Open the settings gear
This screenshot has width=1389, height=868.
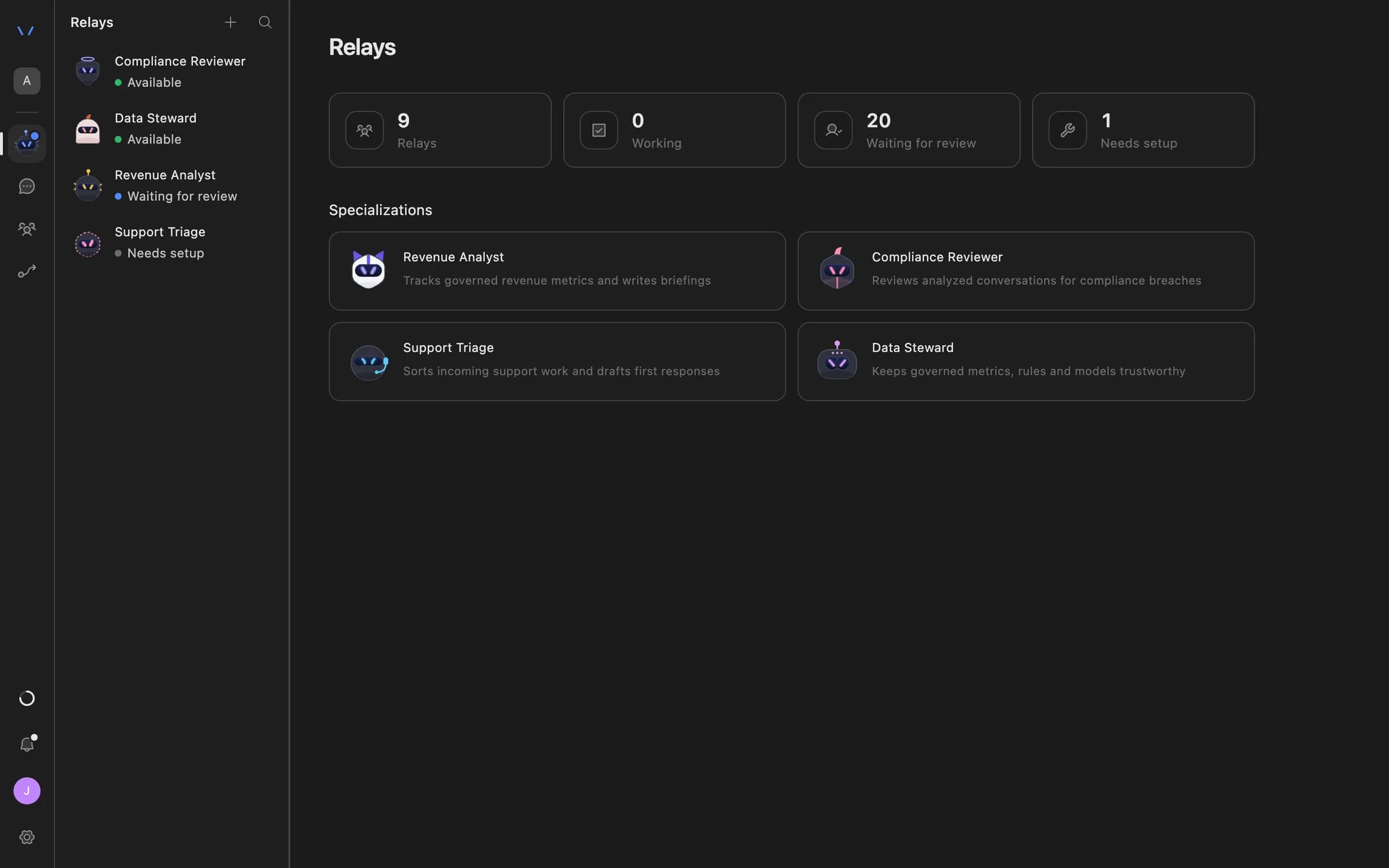coord(27,837)
